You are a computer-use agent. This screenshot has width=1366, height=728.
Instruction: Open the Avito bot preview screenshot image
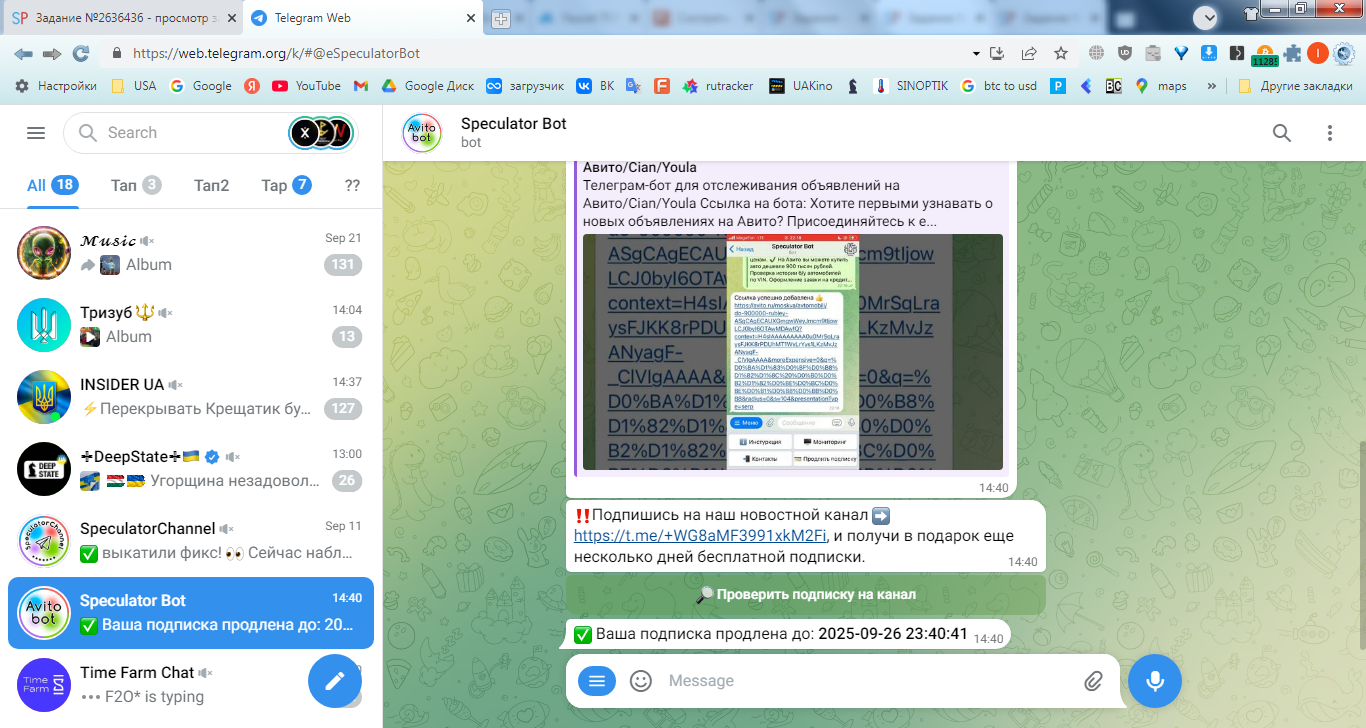click(x=793, y=352)
